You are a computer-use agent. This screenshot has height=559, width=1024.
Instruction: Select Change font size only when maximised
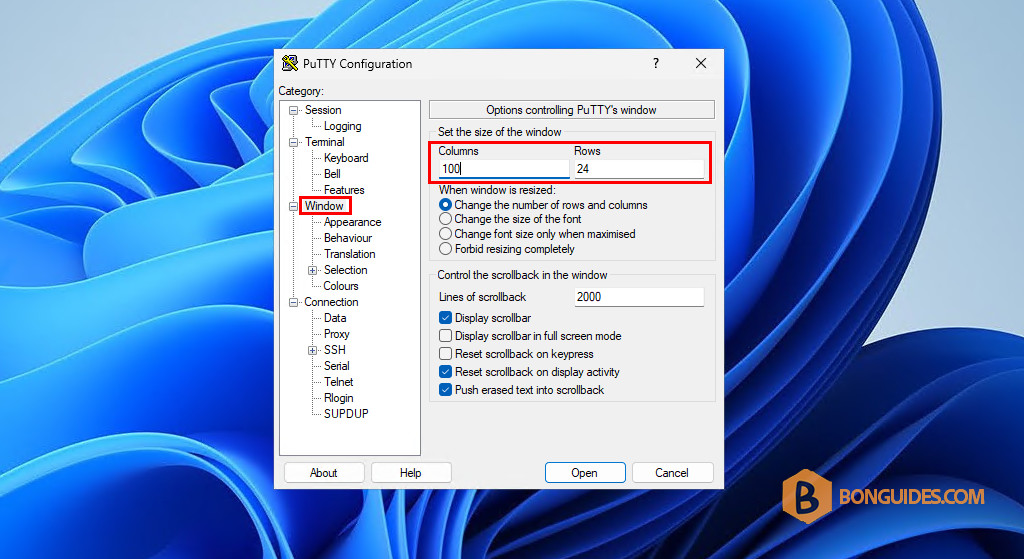coord(445,234)
